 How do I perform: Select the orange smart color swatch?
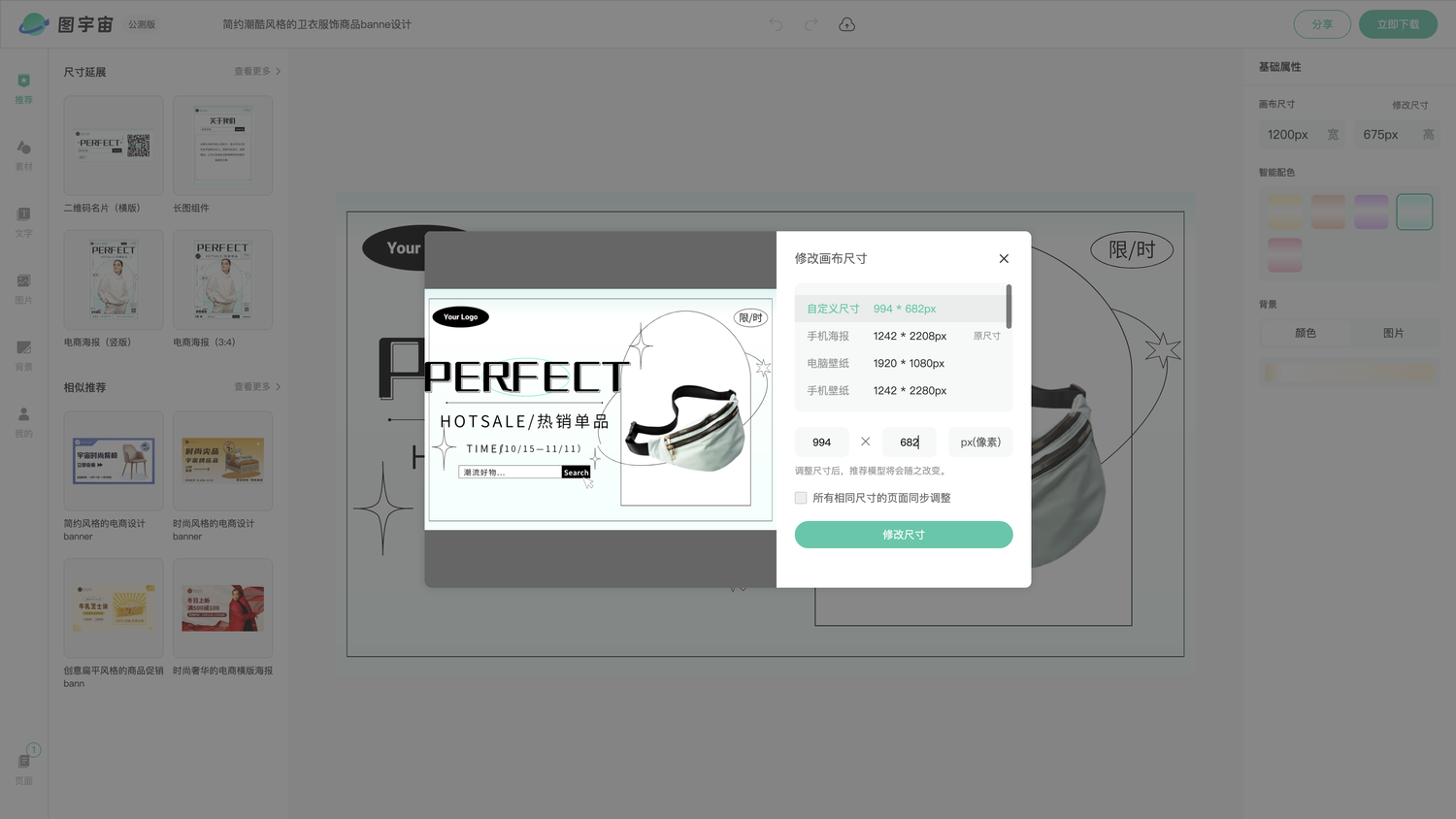pyautogui.click(x=1328, y=212)
